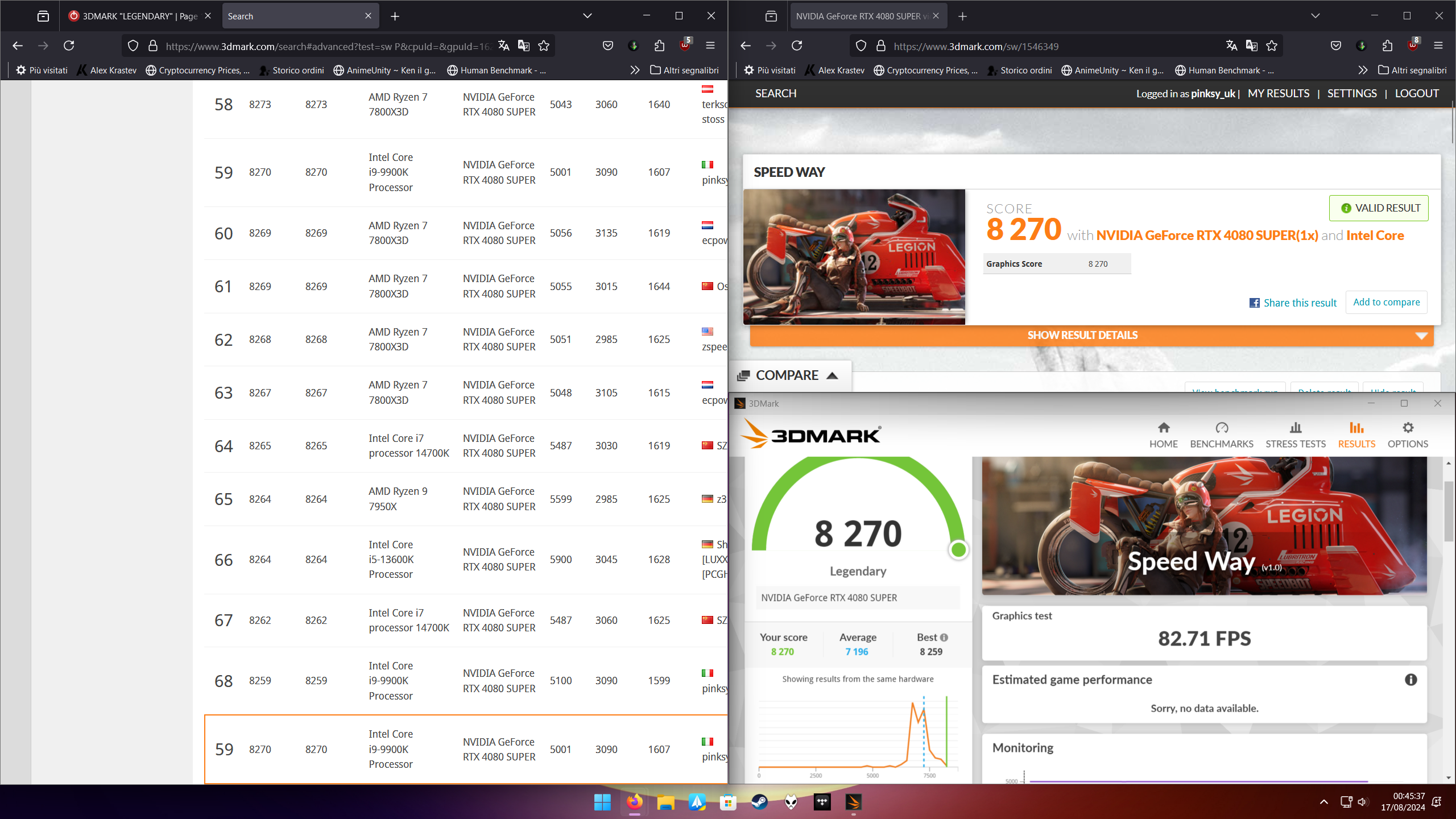Viewport: 1456px width, 819px height.
Task: Open the list all tabs dropdown in left browser
Action: [588, 16]
